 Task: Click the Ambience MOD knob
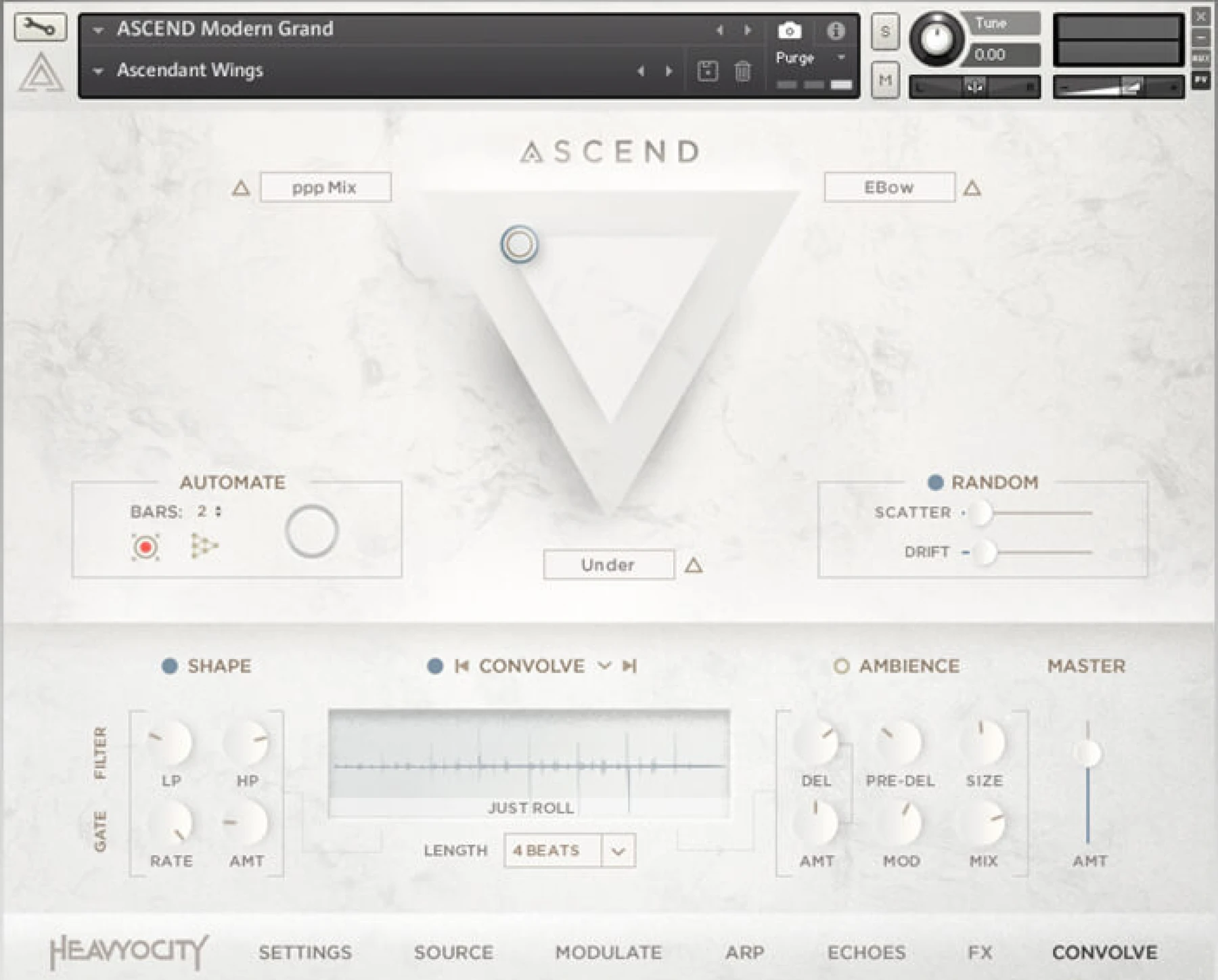[900, 823]
